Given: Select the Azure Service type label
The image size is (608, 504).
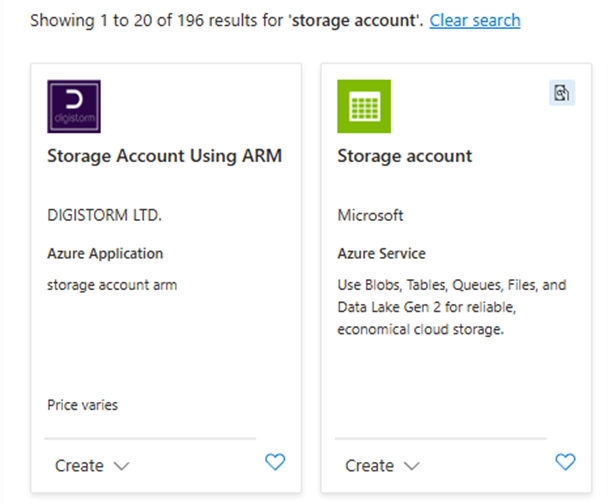Looking at the screenshot, I should tap(381, 254).
